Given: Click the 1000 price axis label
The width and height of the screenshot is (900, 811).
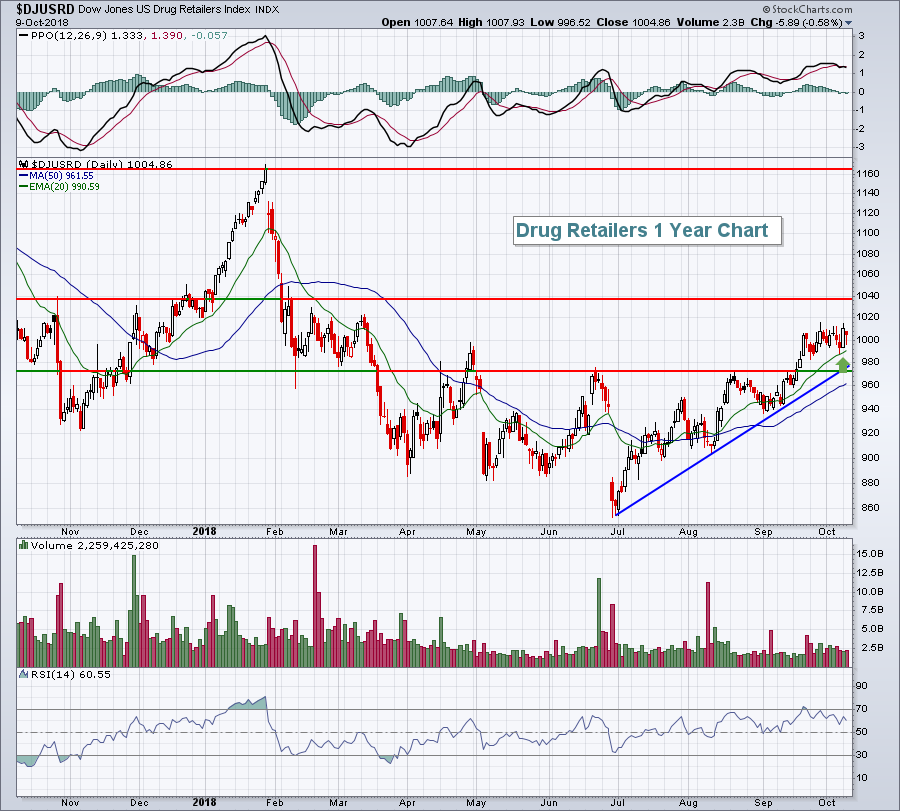Looking at the screenshot, I should (868, 340).
